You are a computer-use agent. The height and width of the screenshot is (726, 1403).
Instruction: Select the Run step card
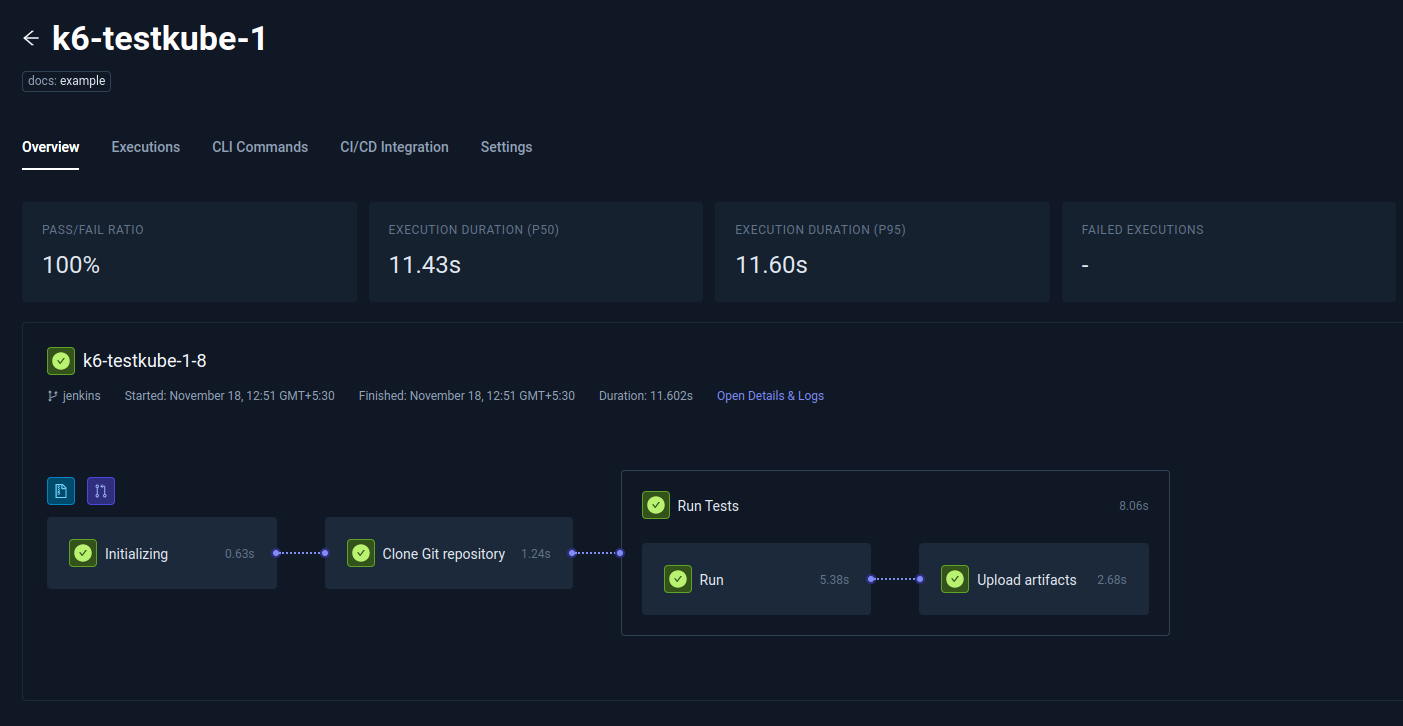pyautogui.click(x=756, y=579)
